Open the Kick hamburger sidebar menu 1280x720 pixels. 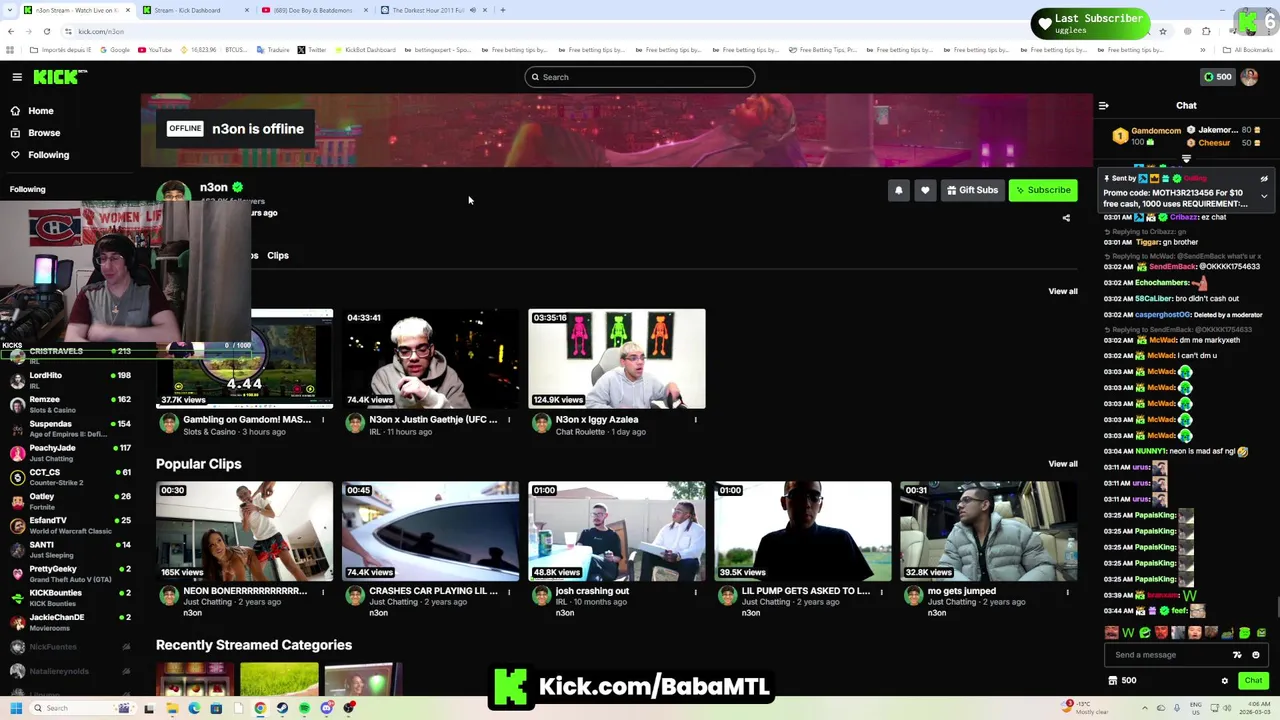17,77
